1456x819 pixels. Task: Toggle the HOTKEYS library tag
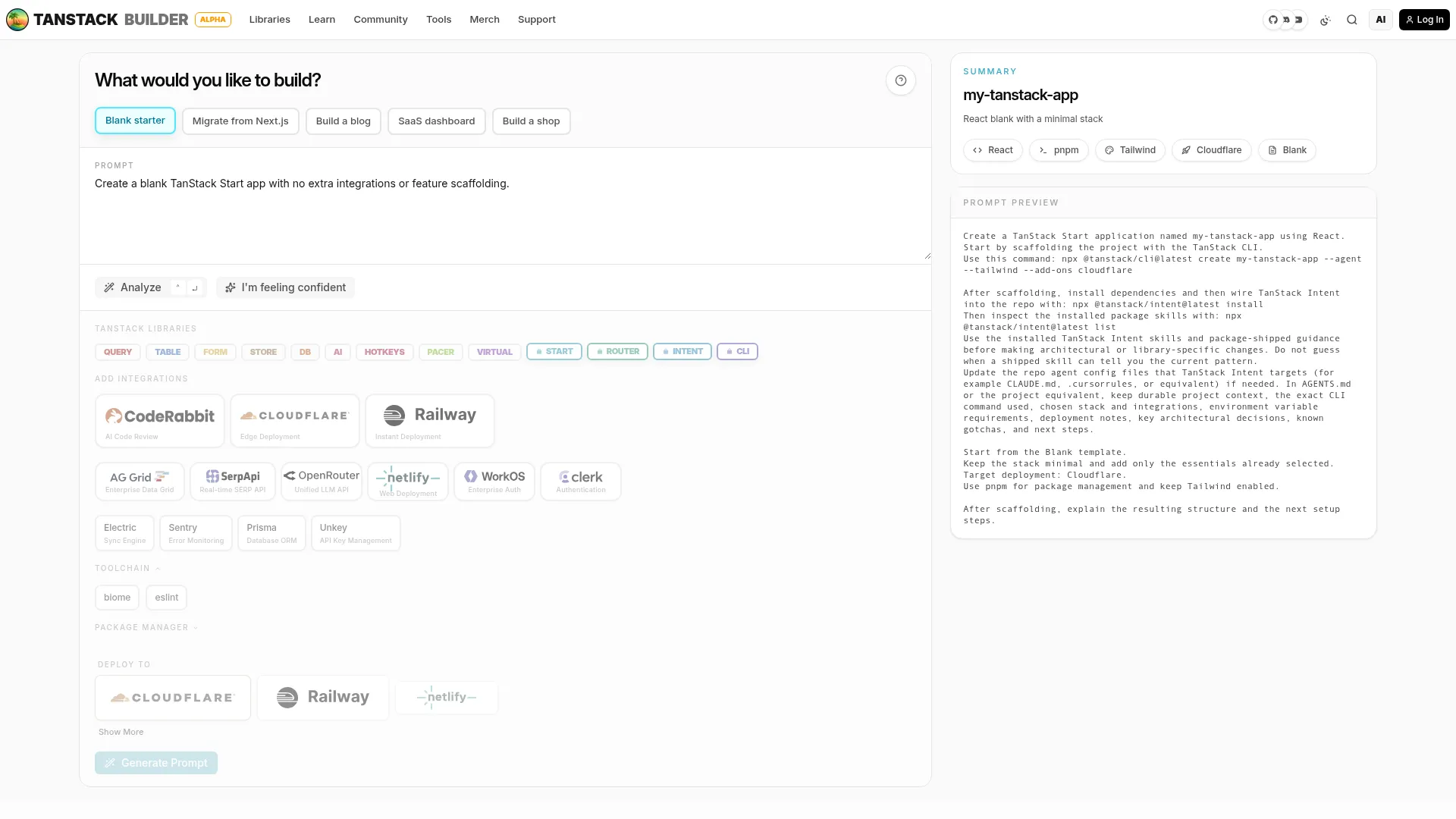[384, 352]
